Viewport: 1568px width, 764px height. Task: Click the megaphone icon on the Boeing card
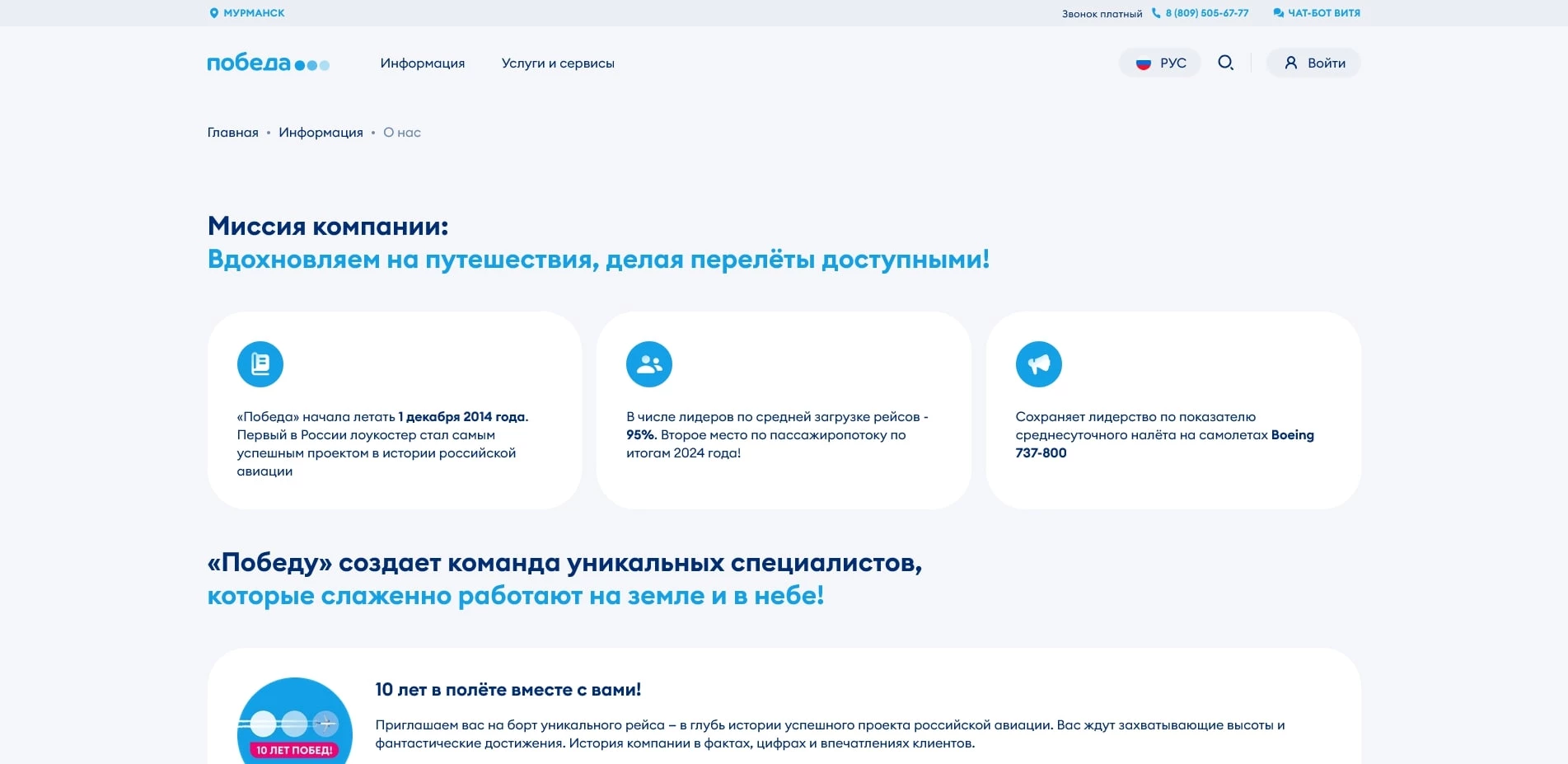1039,363
